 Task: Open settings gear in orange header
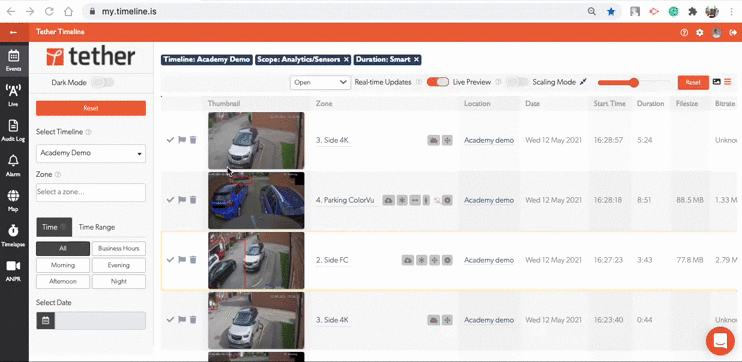click(x=700, y=32)
